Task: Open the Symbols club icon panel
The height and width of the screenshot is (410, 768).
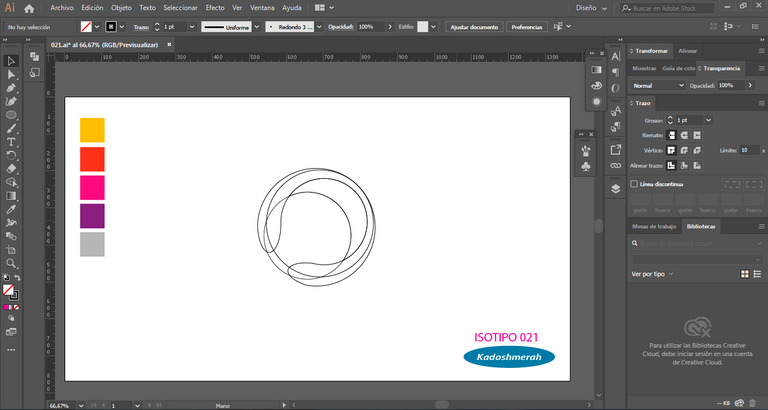Action: coord(586,167)
